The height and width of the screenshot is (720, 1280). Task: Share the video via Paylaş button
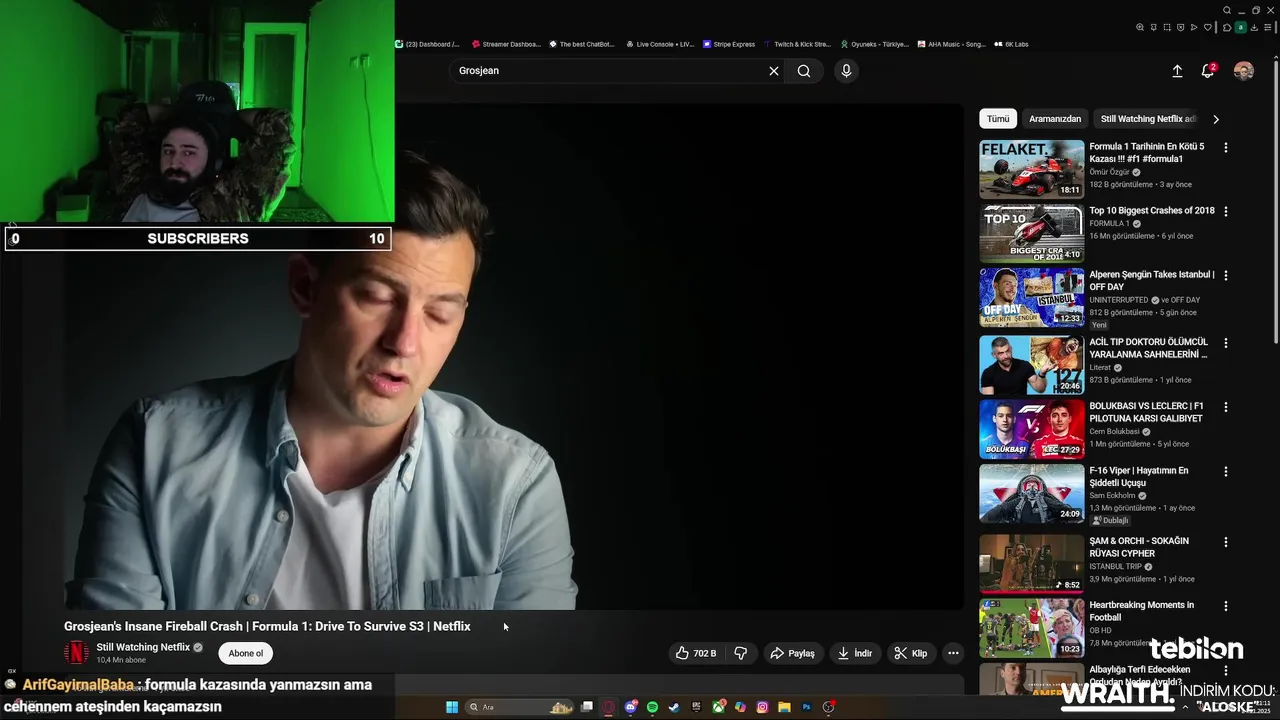(792, 653)
